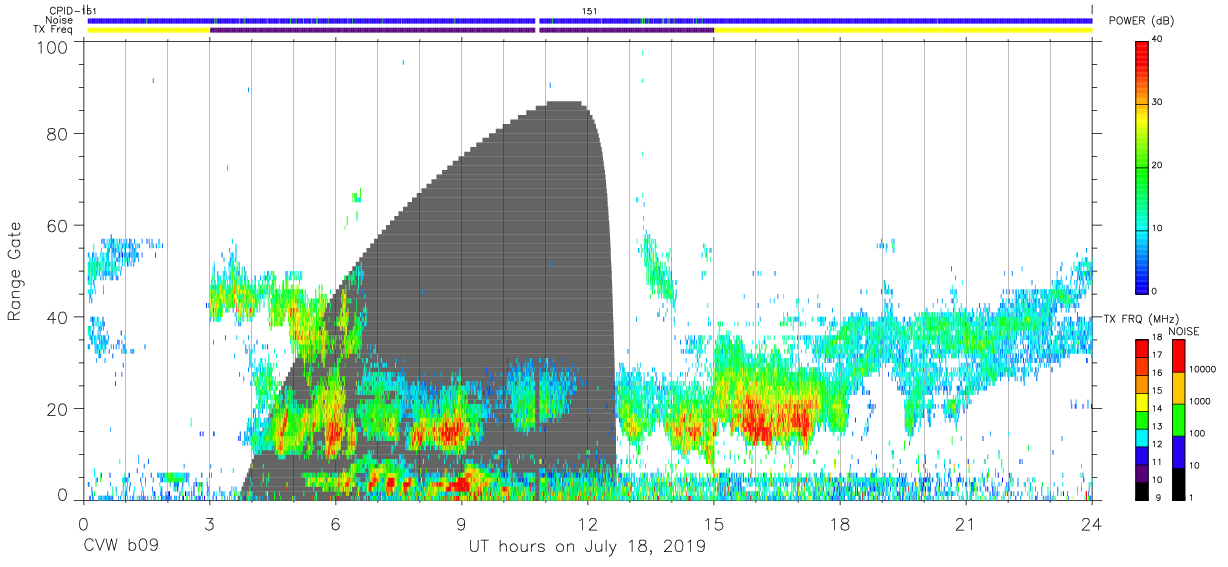1228x567 pixels.
Task: Click the power colorbar gradient strip
Action: pos(1142,166)
